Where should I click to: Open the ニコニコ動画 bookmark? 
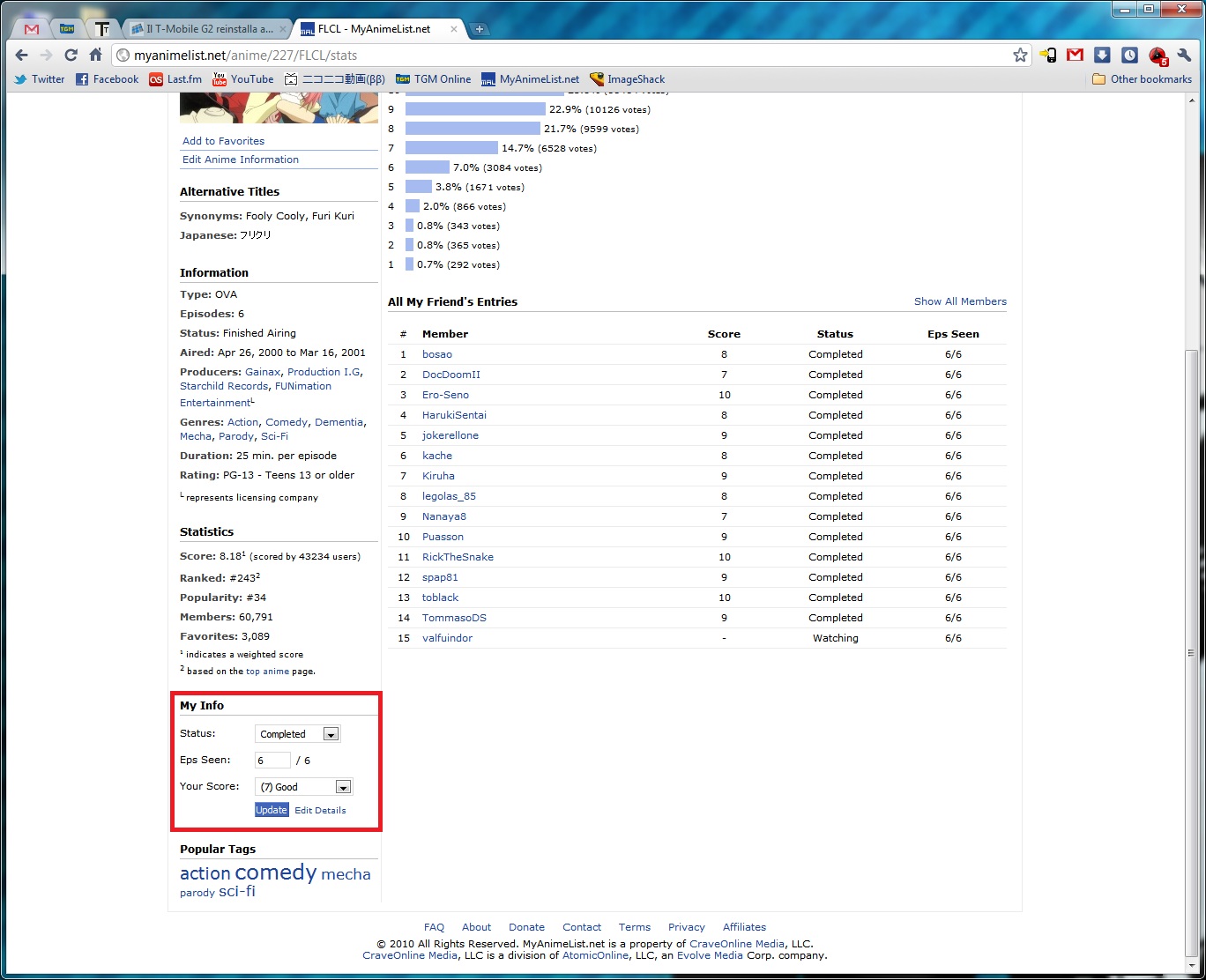[x=334, y=79]
